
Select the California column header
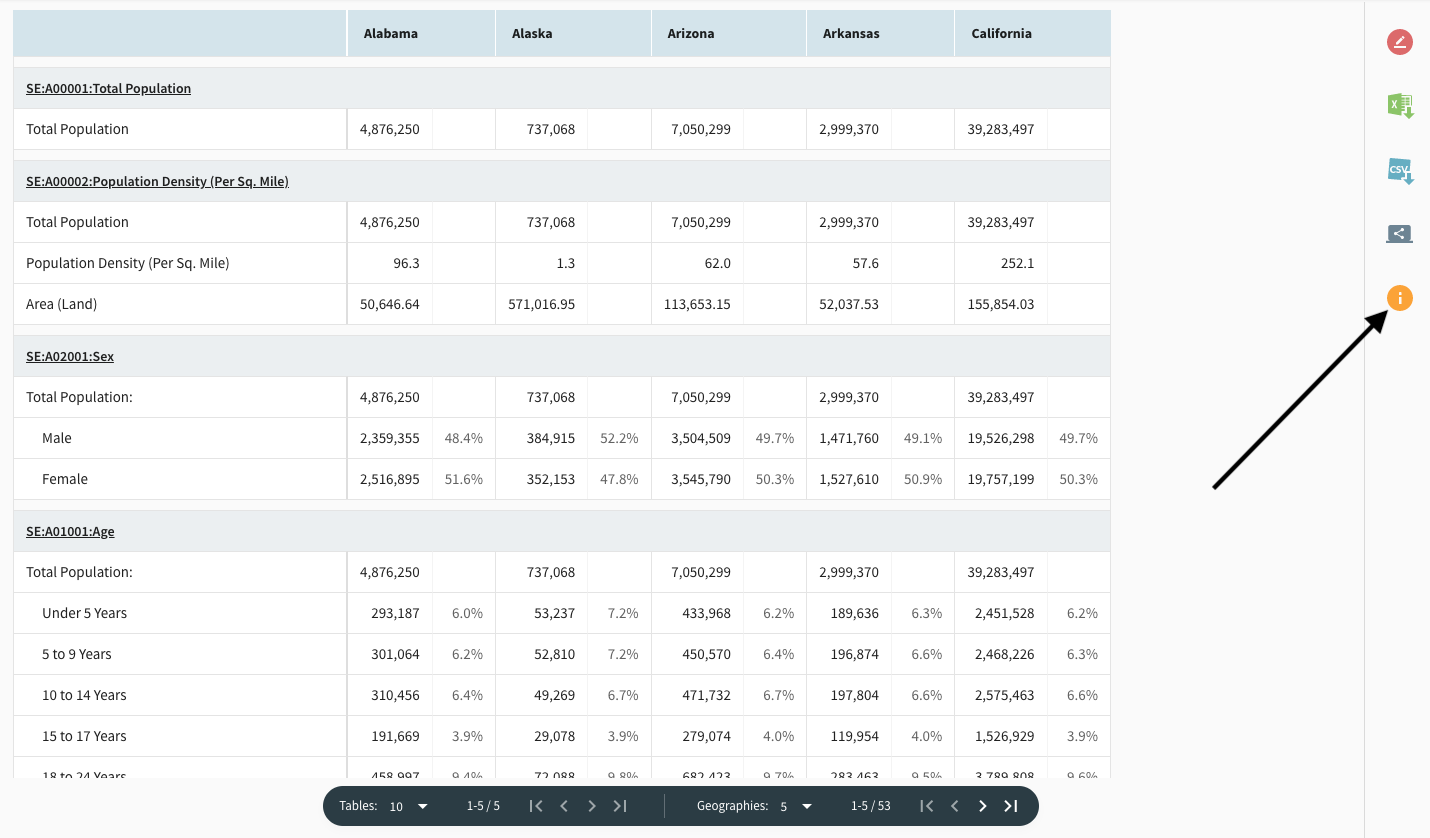tap(1001, 33)
